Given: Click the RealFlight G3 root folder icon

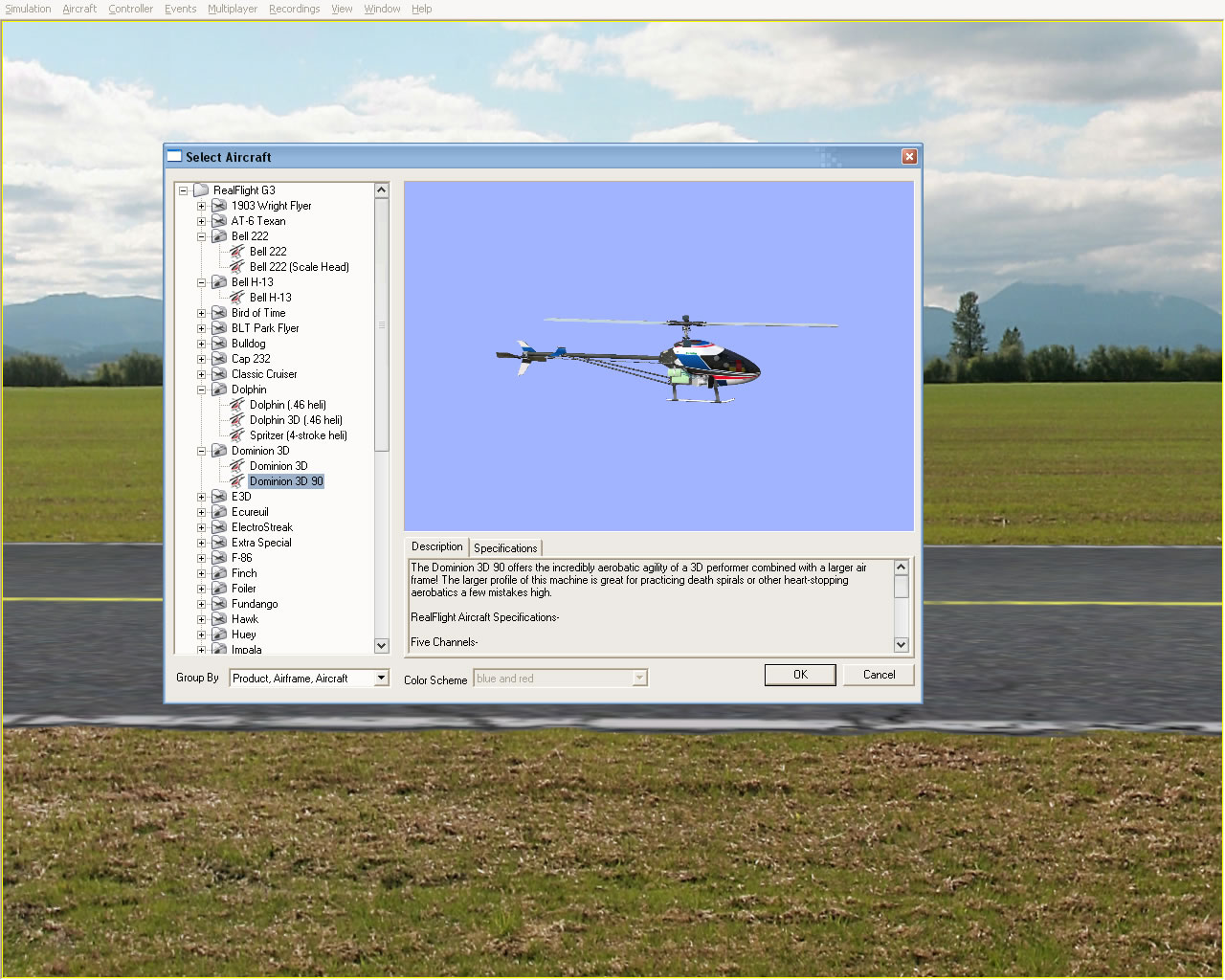Looking at the screenshot, I should 201,190.
